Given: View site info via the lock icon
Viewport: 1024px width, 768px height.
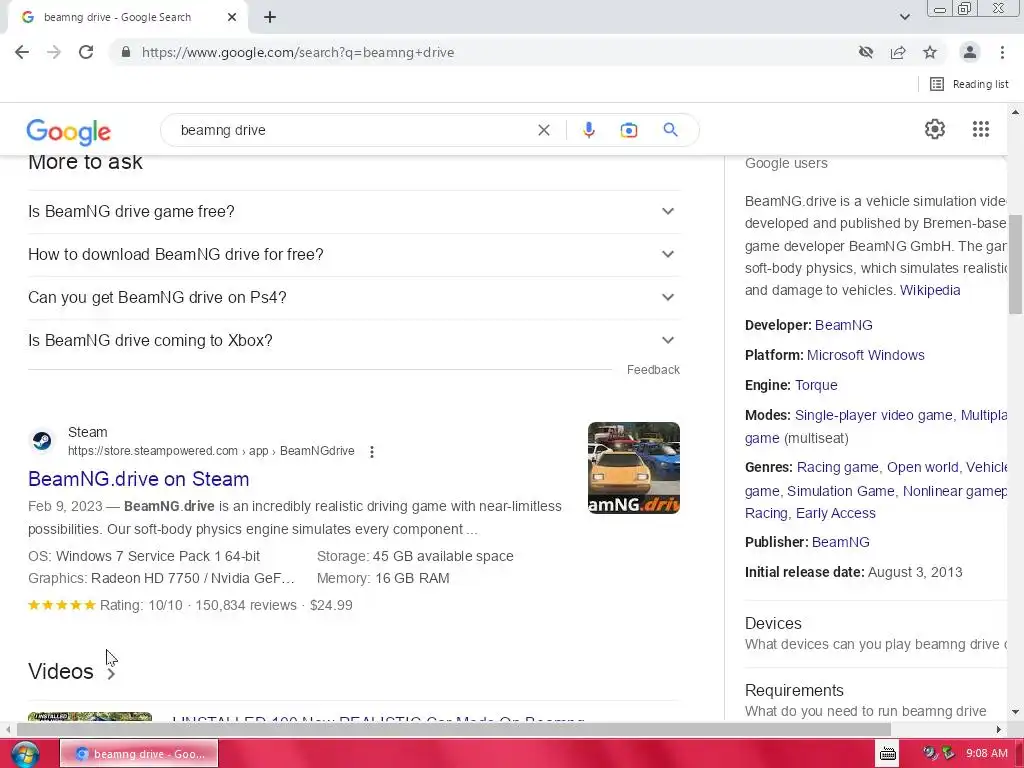Looking at the screenshot, I should coord(126,52).
